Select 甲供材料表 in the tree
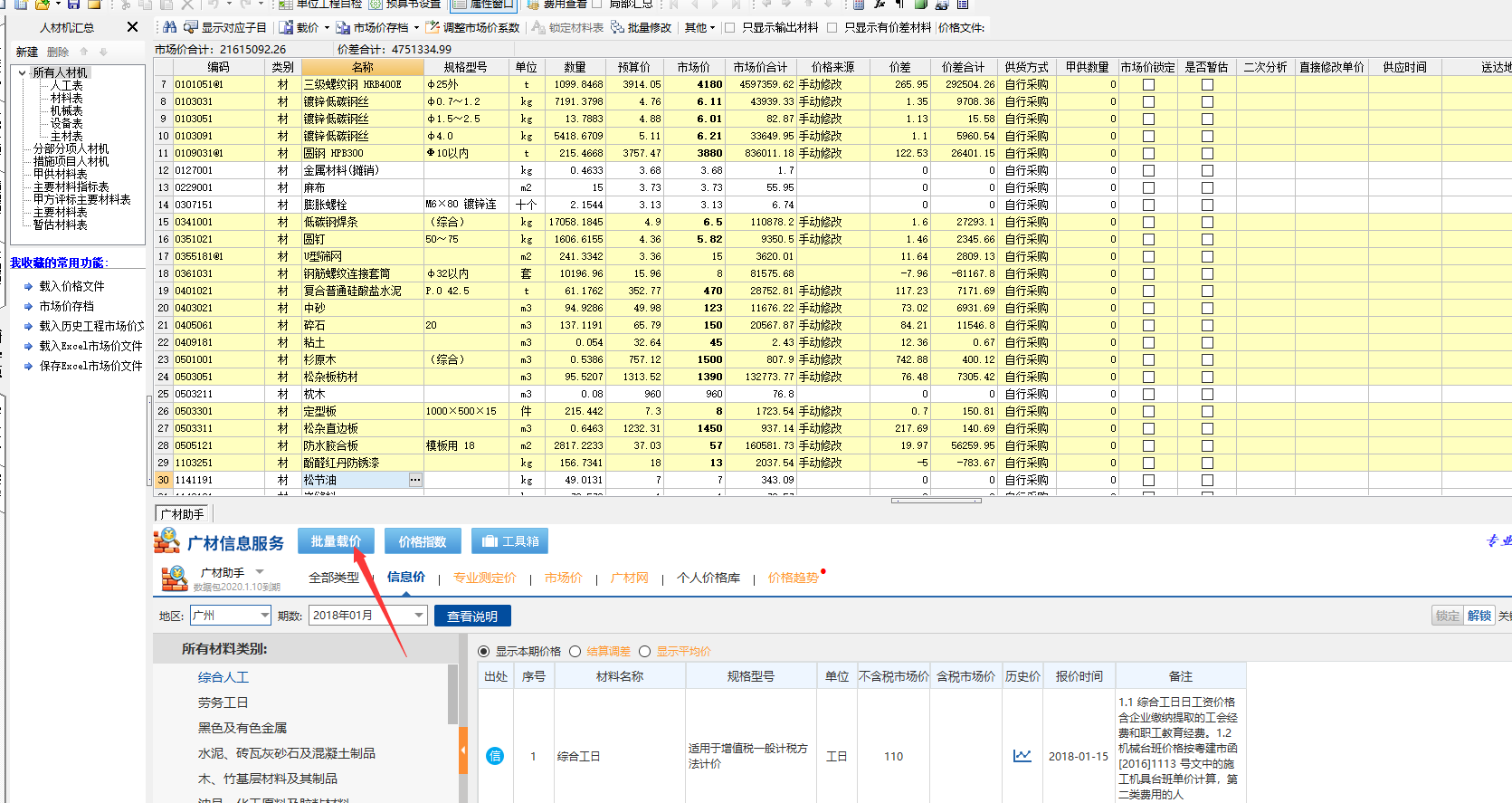 (x=61, y=174)
